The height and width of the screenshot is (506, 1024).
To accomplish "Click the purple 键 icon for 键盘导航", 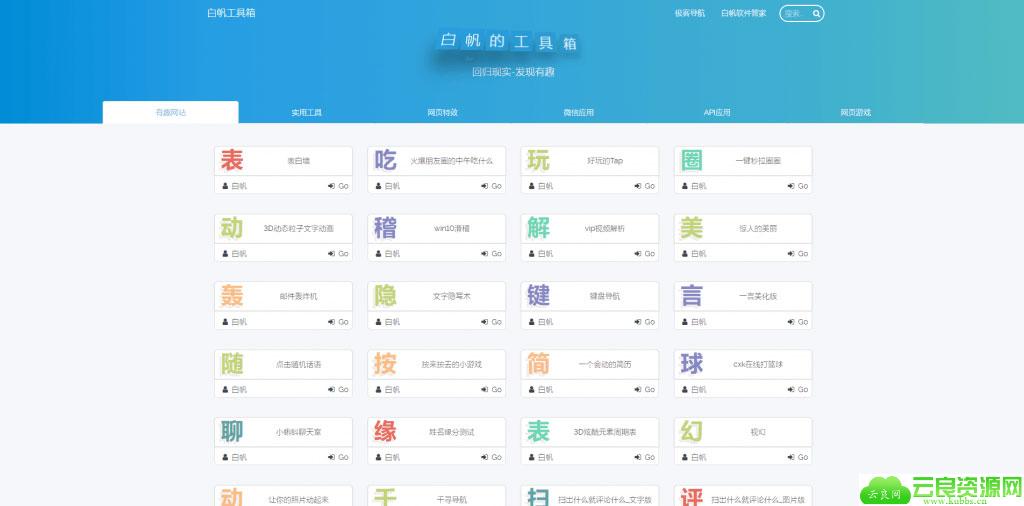I will (538, 296).
